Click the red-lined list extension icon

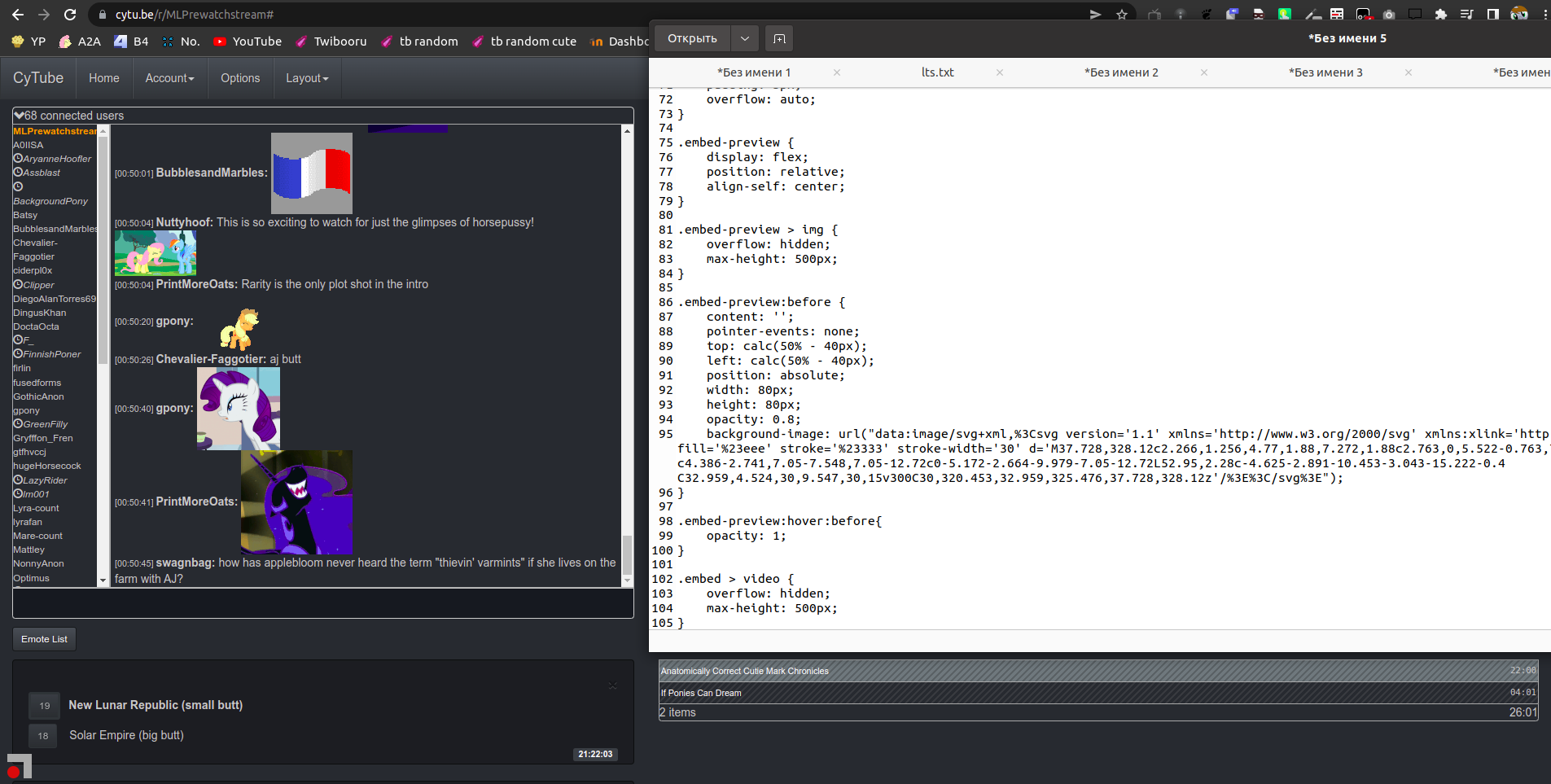click(x=1337, y=15)
